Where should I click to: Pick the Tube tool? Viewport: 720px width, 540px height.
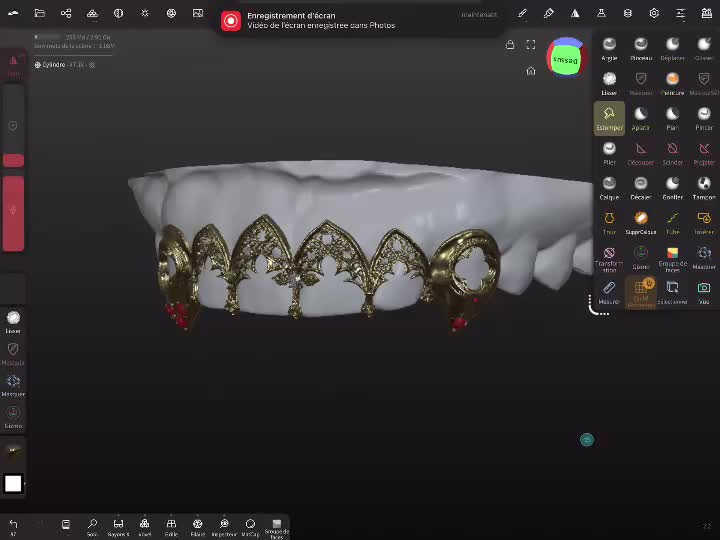(672, 222)
